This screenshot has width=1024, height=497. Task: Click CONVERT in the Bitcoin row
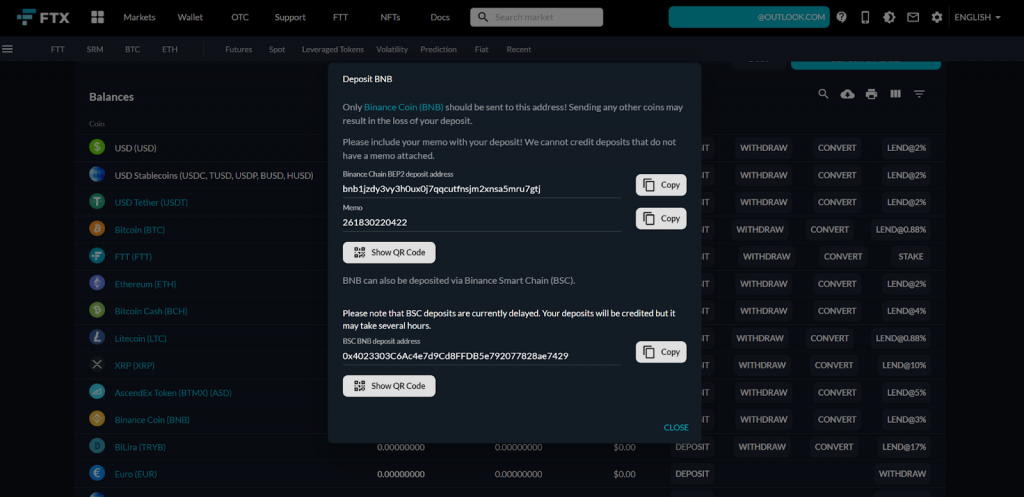pyautogui.click(x=829, y=229)
